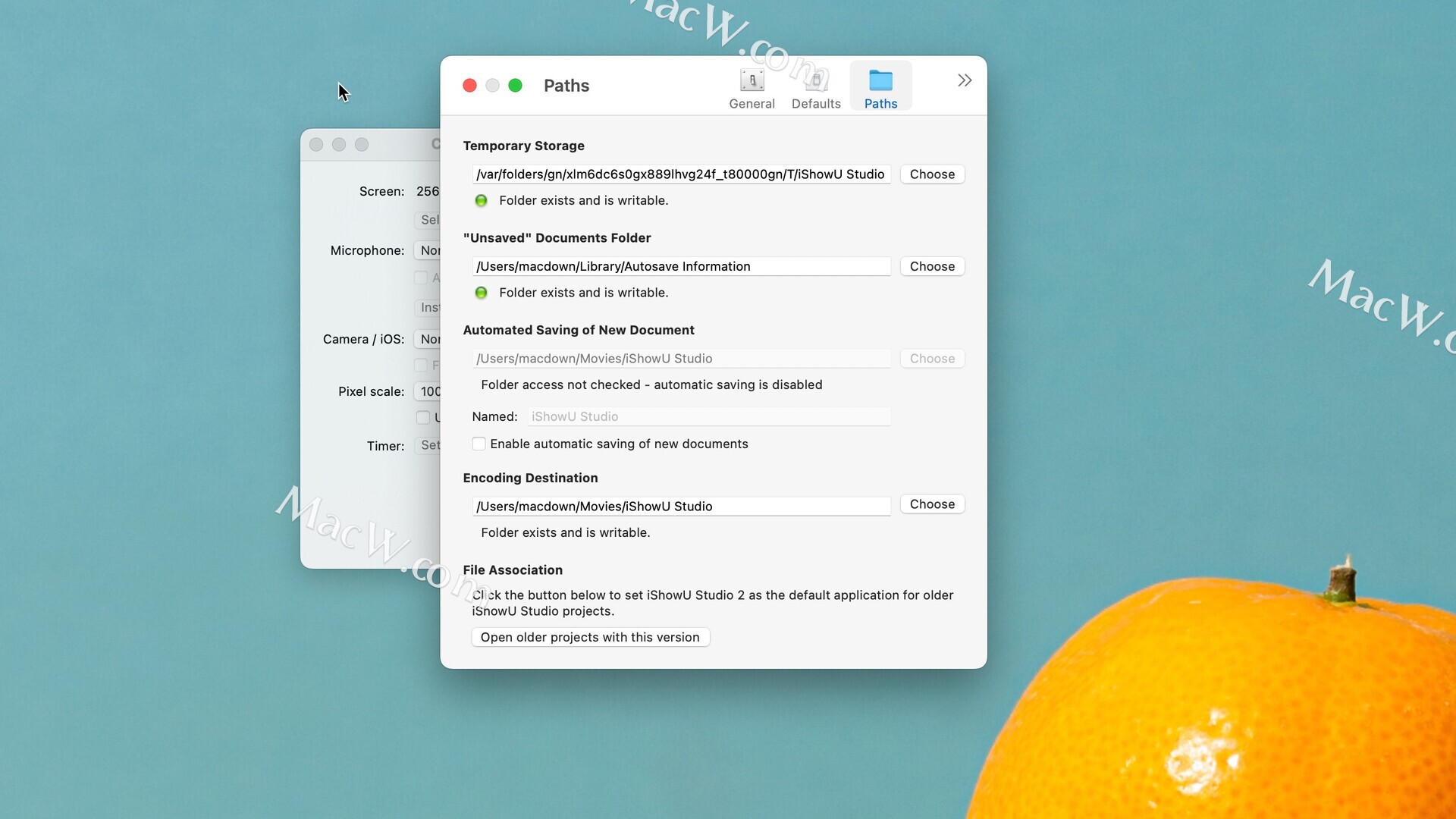Click the Temporary Storage heading
The image size is (1456, 819).
[523, 146]
